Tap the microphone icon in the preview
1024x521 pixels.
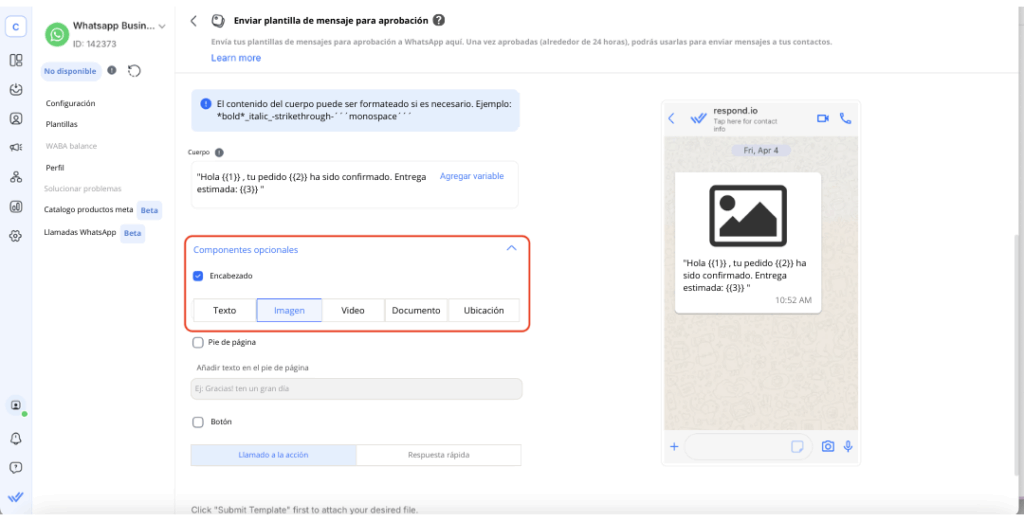(x=848, y=447)
